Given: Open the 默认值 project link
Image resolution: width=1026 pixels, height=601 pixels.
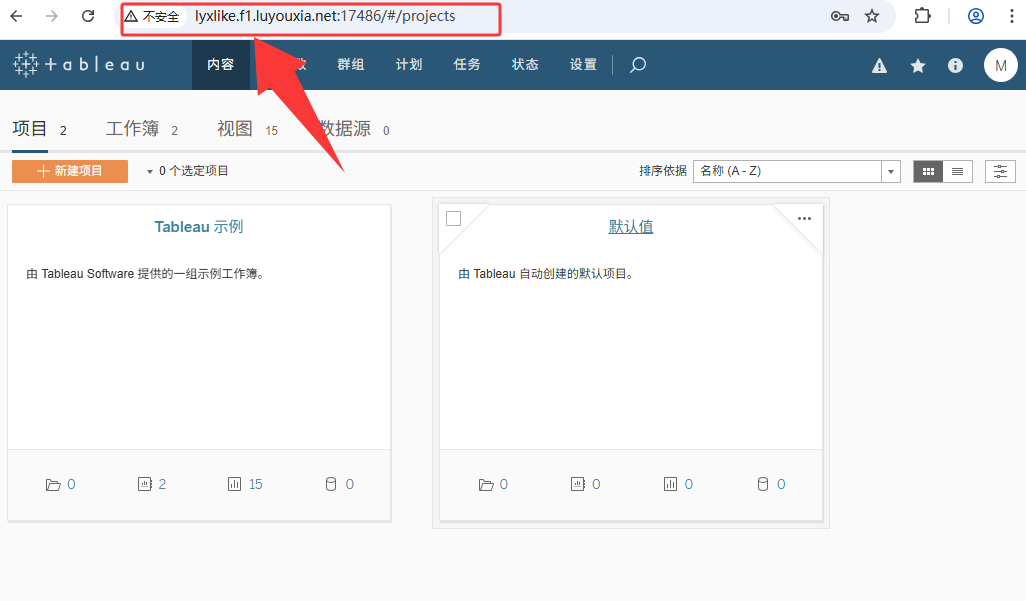Looking at the screenshot, I should (x=631, y=227).
